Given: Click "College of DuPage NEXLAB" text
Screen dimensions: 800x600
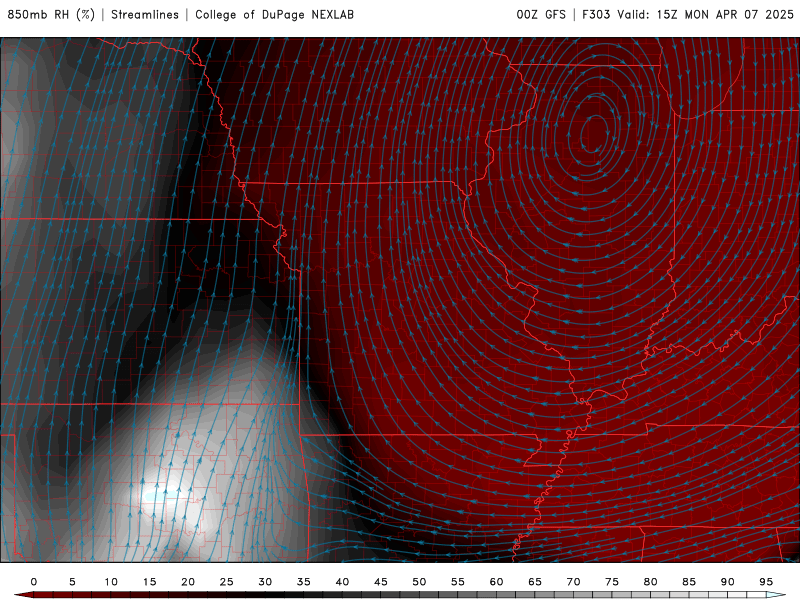Looking at the screenshot, I should click(x=274, y=14).
